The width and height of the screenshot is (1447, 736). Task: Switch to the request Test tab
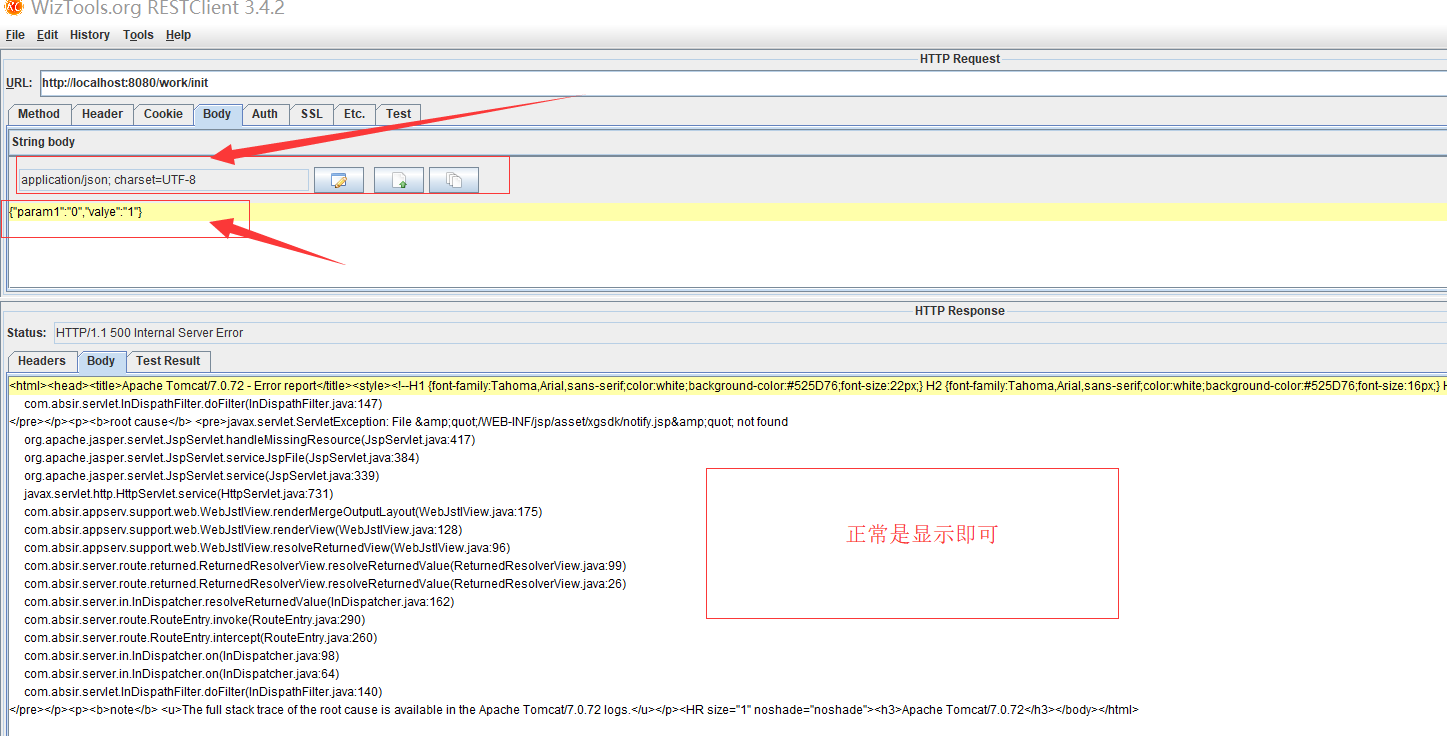click(x=399, y=114)
